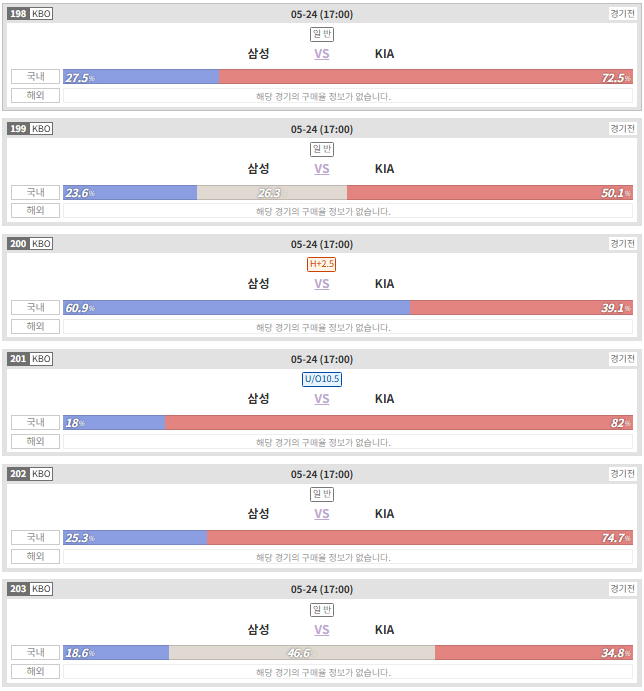Click the gray 46.6% draw bar segment
The image size is (644, 691).
[302, 653]
